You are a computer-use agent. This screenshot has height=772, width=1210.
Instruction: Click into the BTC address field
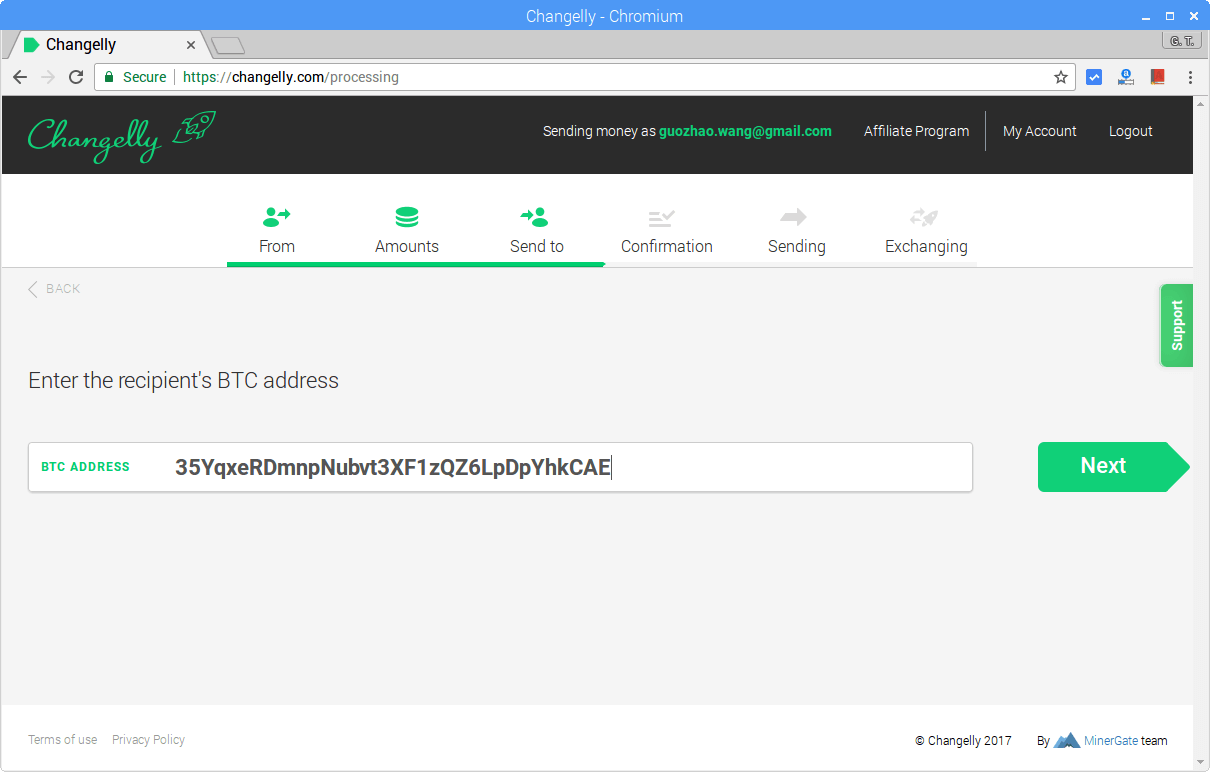(560, 467)
